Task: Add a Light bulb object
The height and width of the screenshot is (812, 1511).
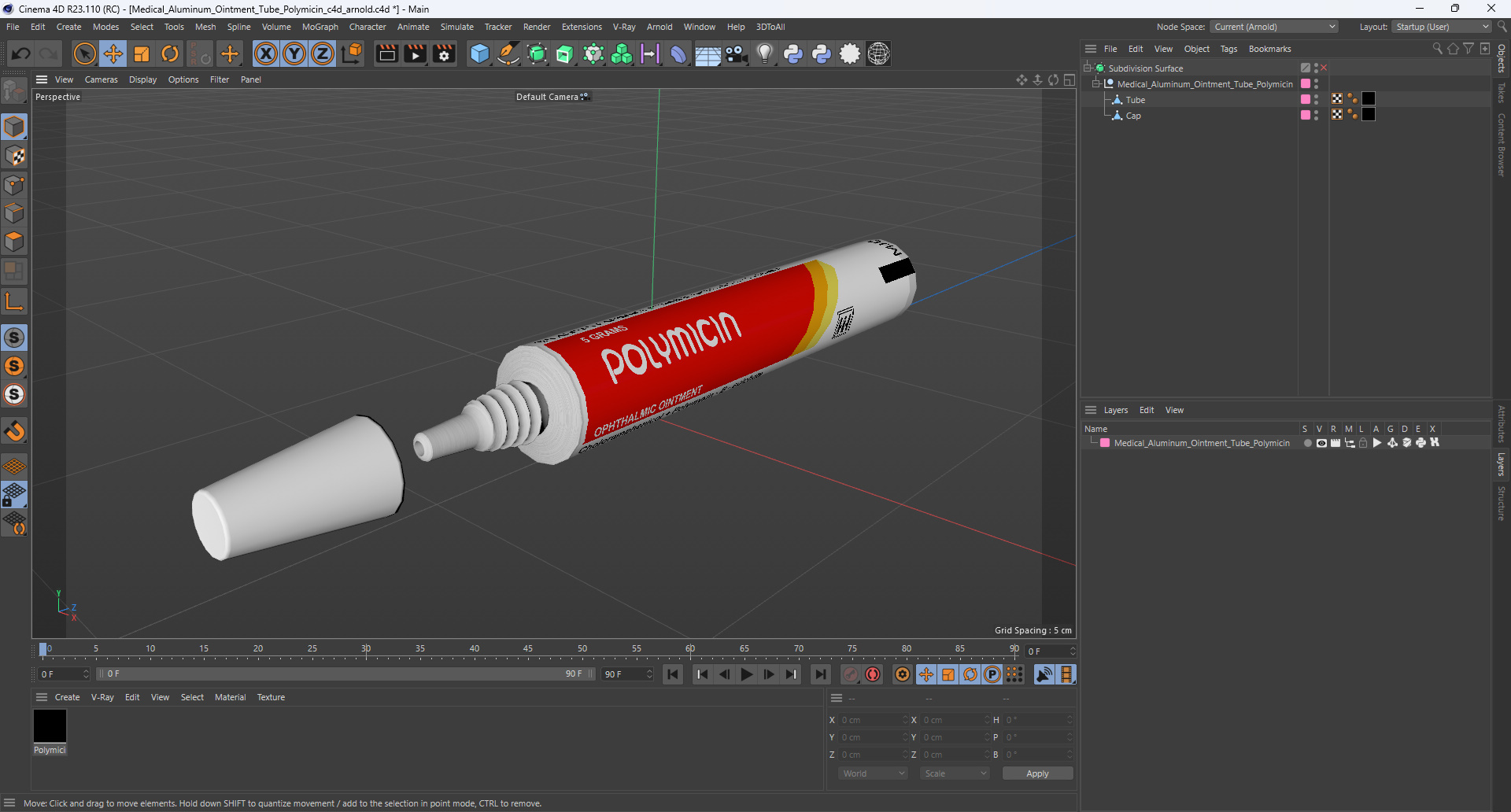Action: pyautogui.click(x=764, y=54)
